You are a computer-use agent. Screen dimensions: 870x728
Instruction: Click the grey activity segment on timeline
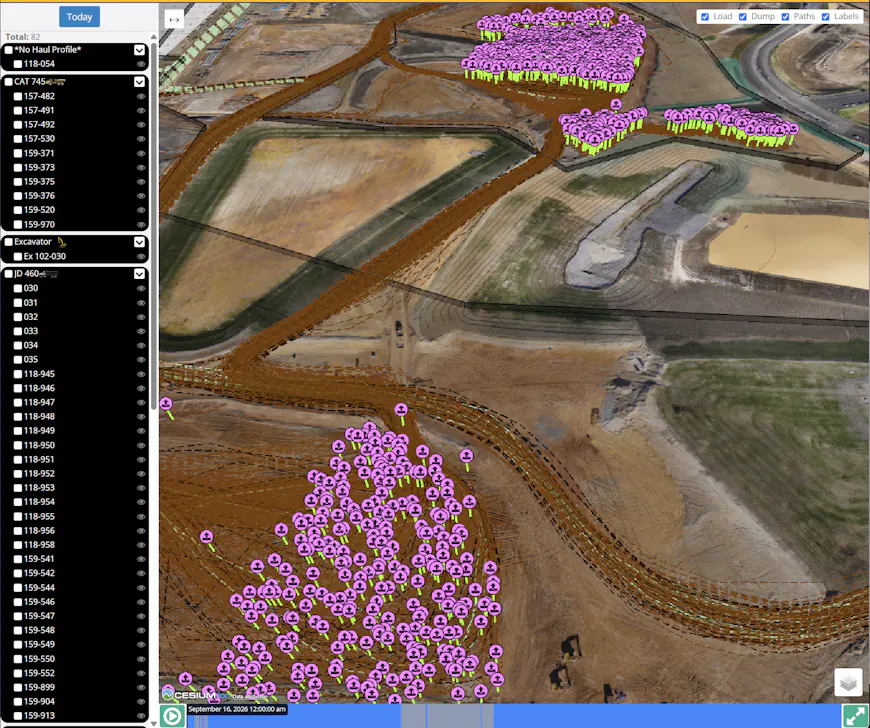(447, 716)
